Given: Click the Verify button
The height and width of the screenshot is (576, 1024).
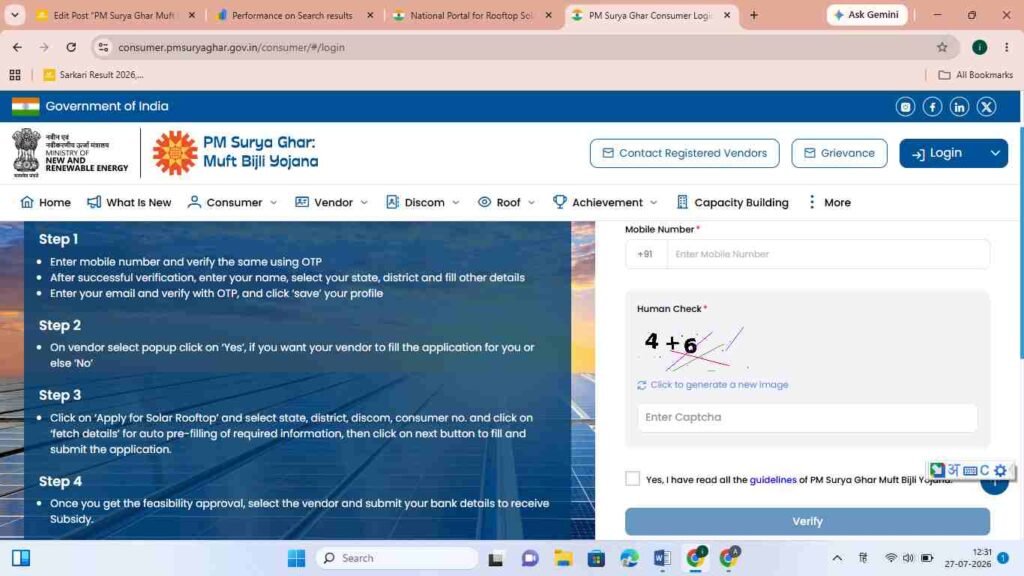Looking at the screenshot, I should 807,521.
